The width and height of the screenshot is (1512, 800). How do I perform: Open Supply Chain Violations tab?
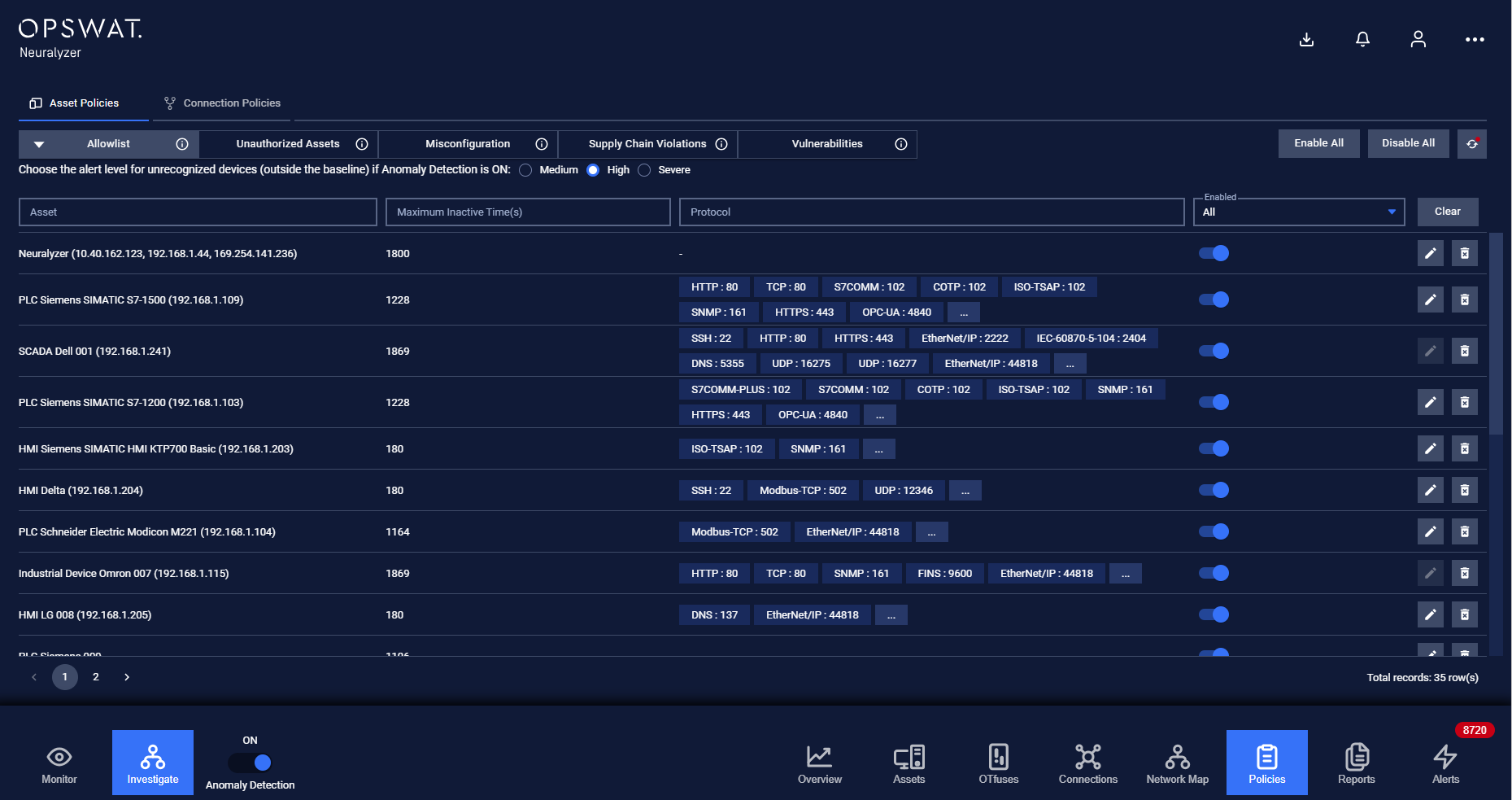point(647,144)
